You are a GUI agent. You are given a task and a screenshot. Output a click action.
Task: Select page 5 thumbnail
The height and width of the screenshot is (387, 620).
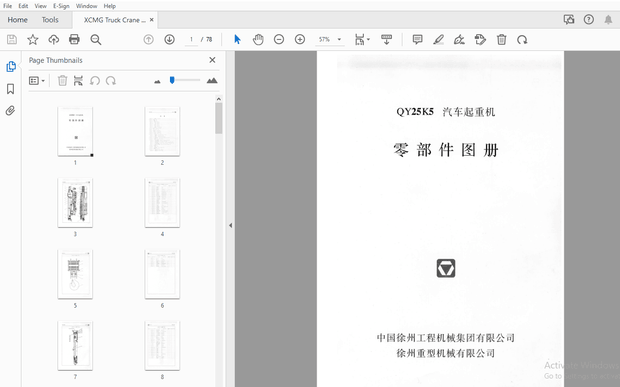(x=75, y=274)
